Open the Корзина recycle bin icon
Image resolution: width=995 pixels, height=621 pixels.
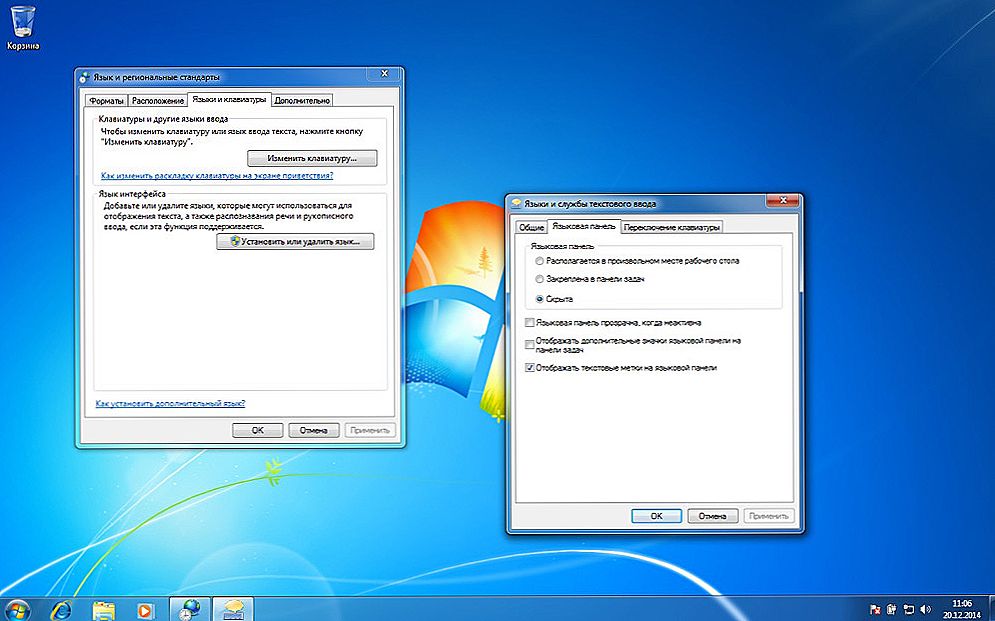coord(23,27)
